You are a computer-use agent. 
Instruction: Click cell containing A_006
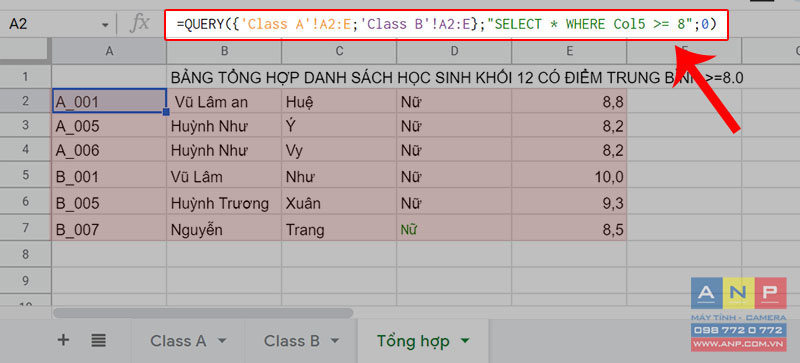point(109,150)
